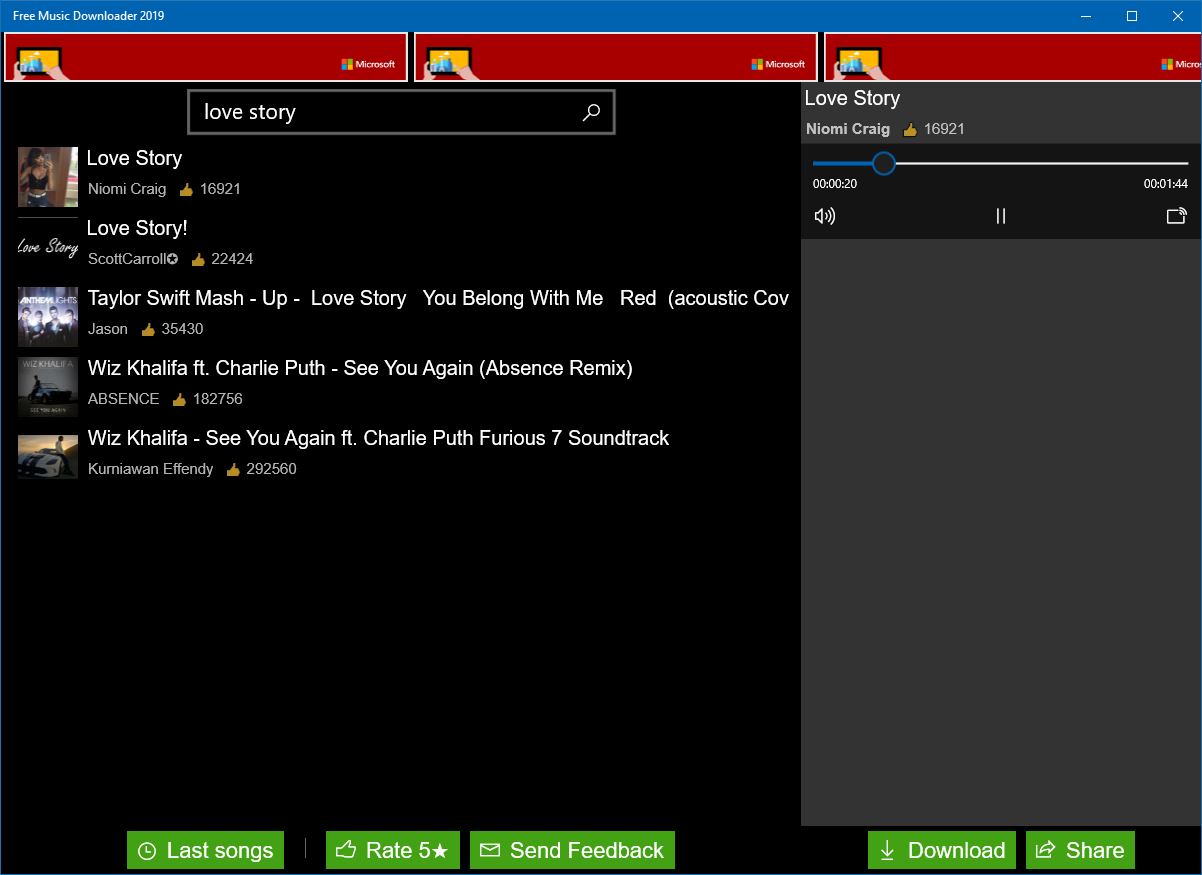Select the 'Love Story!' album thumbnail
The image size is (1202, 875).
pos(48,247)
